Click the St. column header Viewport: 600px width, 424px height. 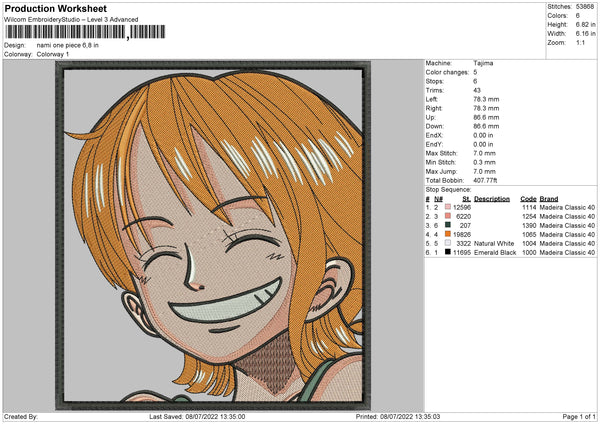tap(466, 198)
